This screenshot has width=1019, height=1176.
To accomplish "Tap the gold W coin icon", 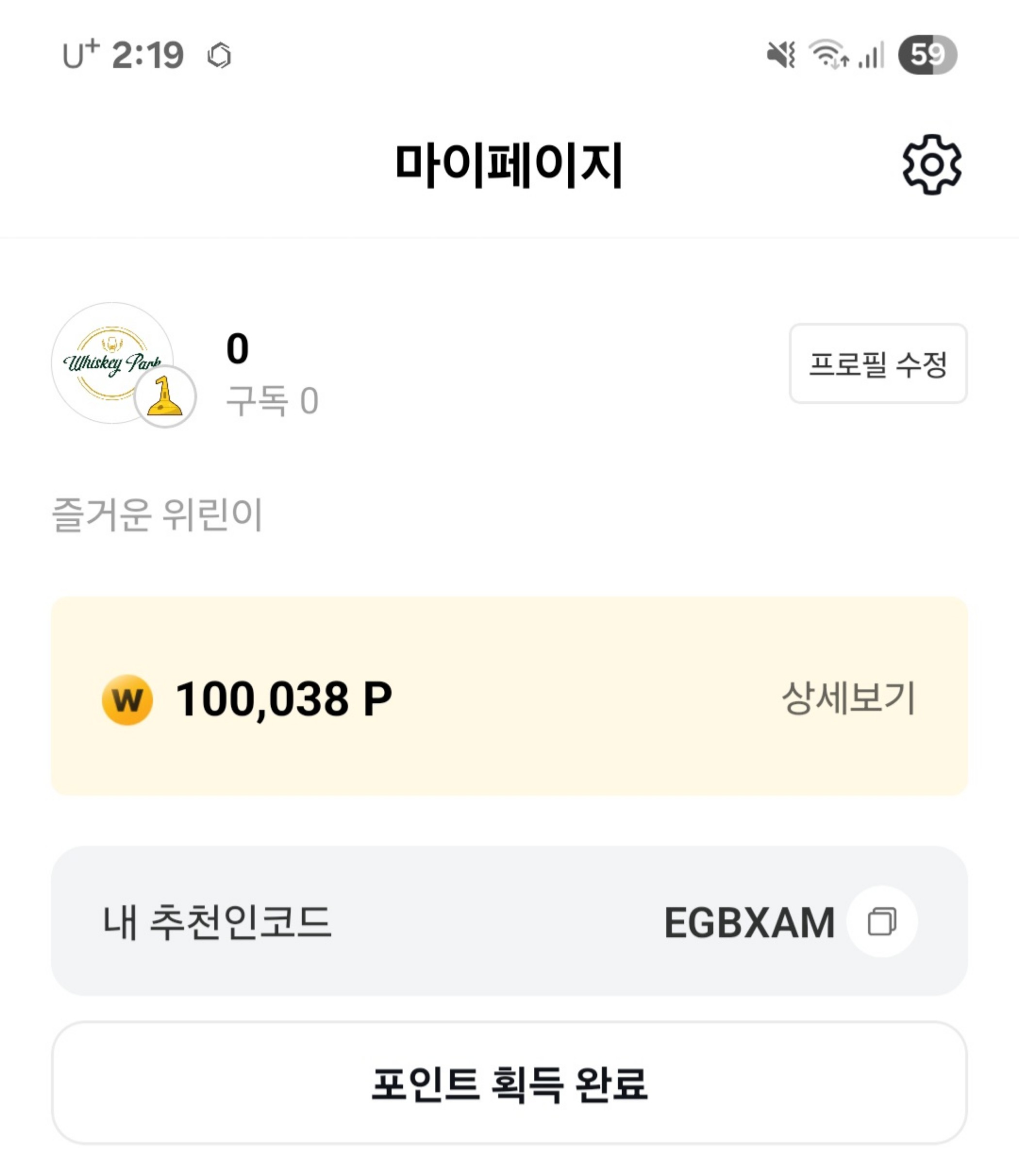I will point(127,699).
